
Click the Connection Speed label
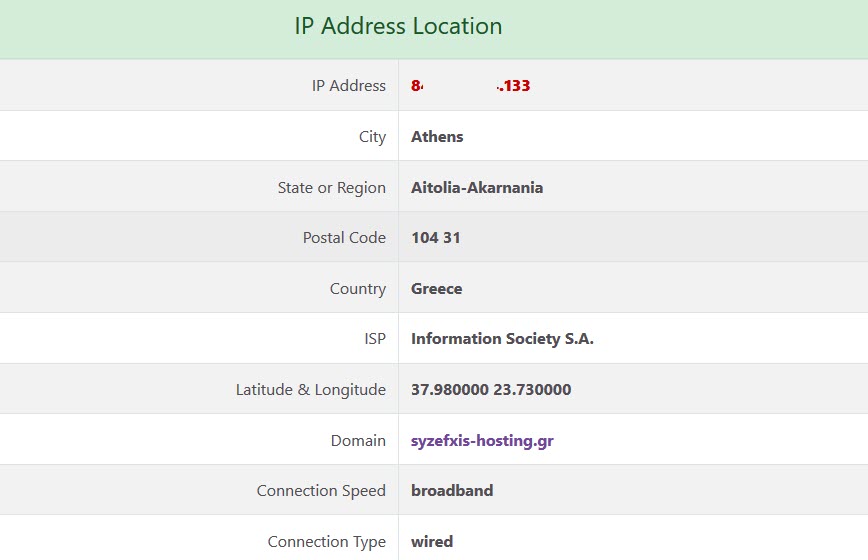click(321, 491)
